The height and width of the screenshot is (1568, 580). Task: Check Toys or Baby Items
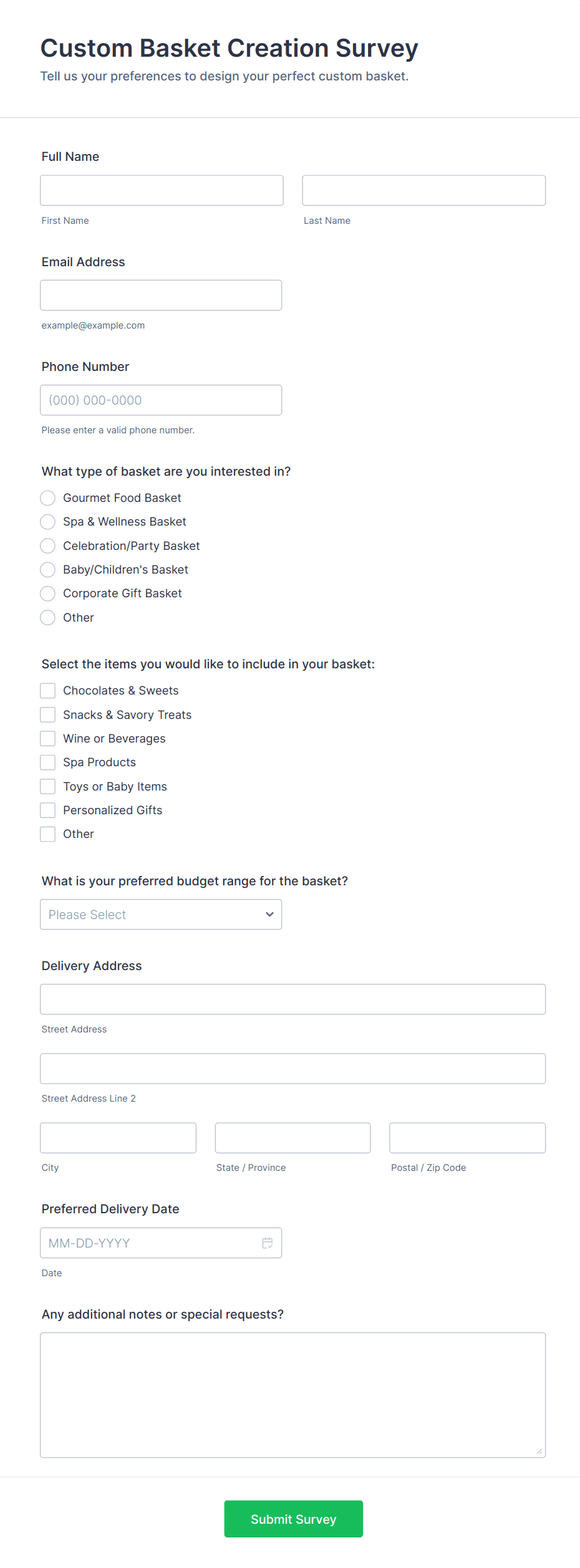click(x=48, y=786)
